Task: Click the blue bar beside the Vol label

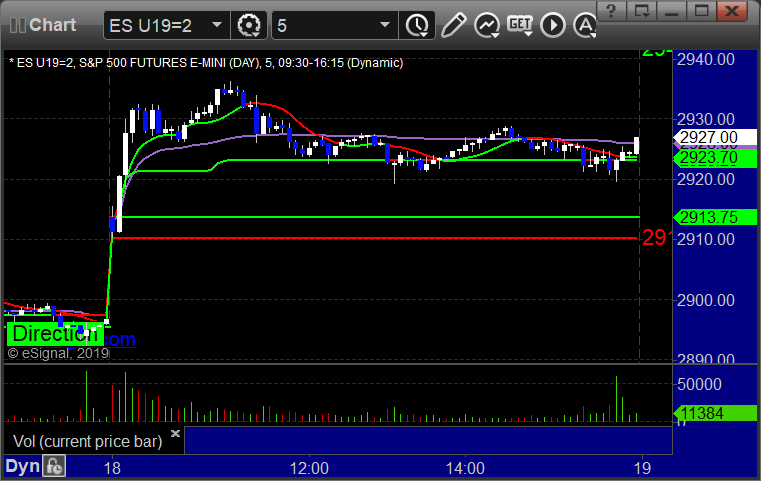Action: pyautogui.click(x=428, y=440)
